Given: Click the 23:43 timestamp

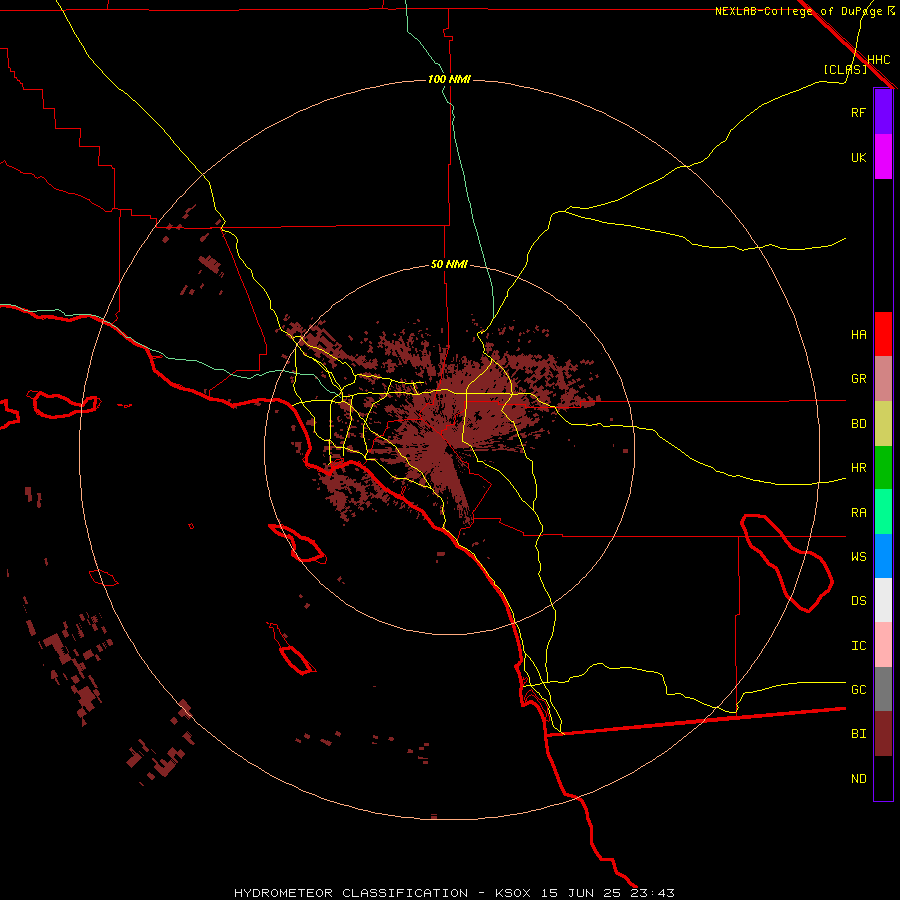Looking at the screenshot, I should coord(652,893).
